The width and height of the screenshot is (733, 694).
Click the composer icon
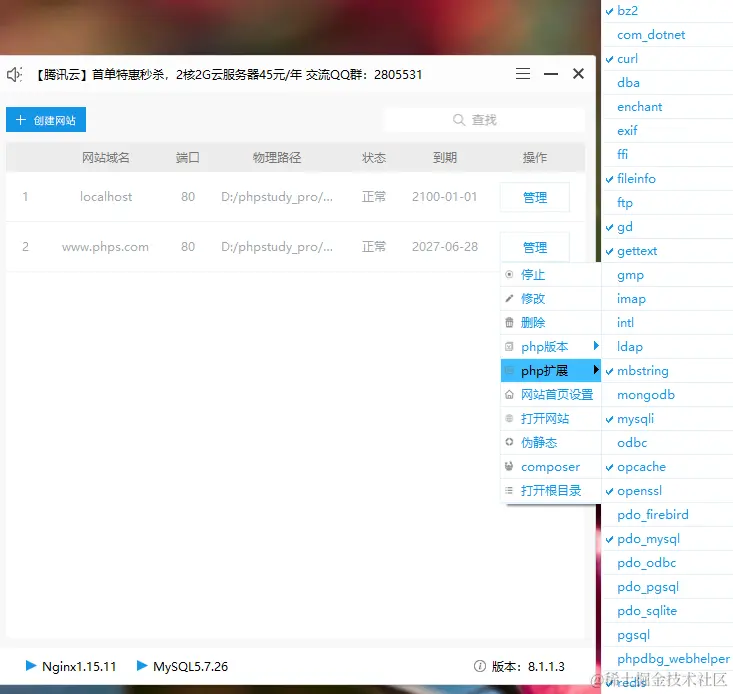[509, 466]
